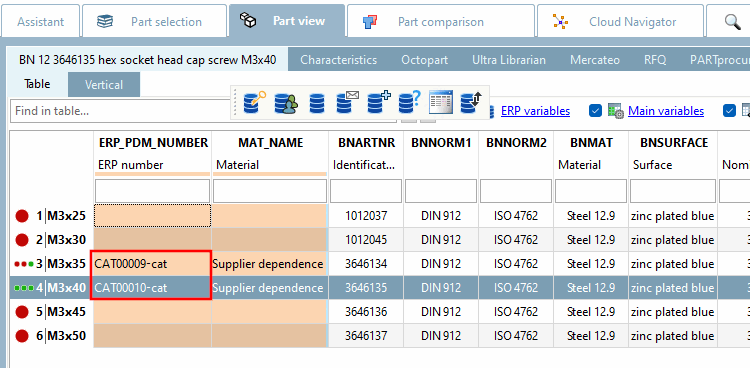Click the BNARTNR column filter box
This screenshot has width=750, height=368.
(x=366, y=191)
